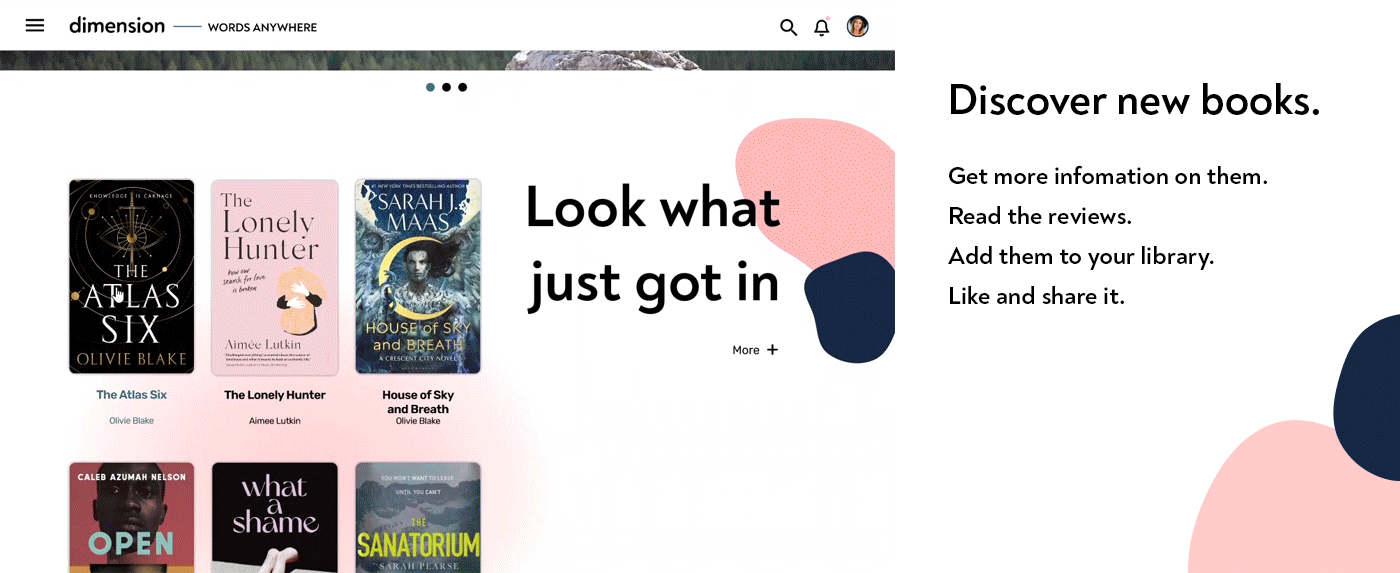1400x573 pixels.
Task: Click 'Add them to your library.' text
Action: point(1081,256)
